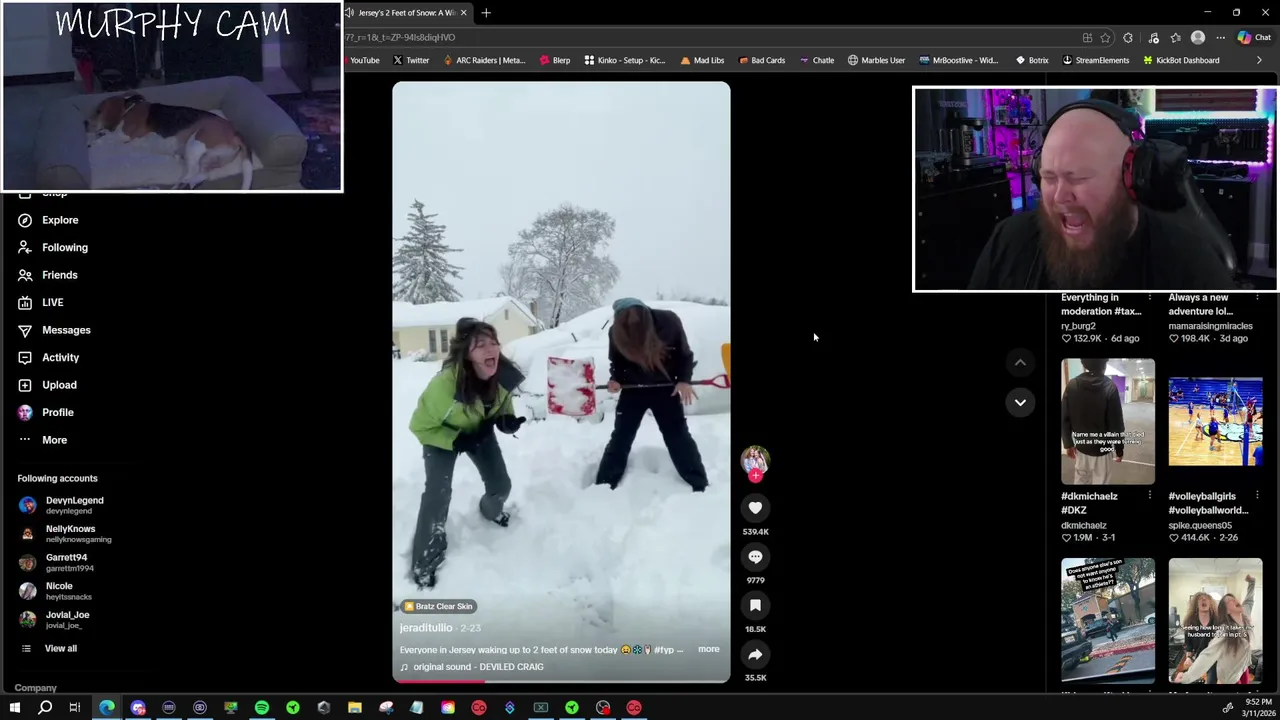Open Bratz Clear Skin effect tag
Image resolution: width=1280 pixels, height=720 pixels.
click(438, 606)
